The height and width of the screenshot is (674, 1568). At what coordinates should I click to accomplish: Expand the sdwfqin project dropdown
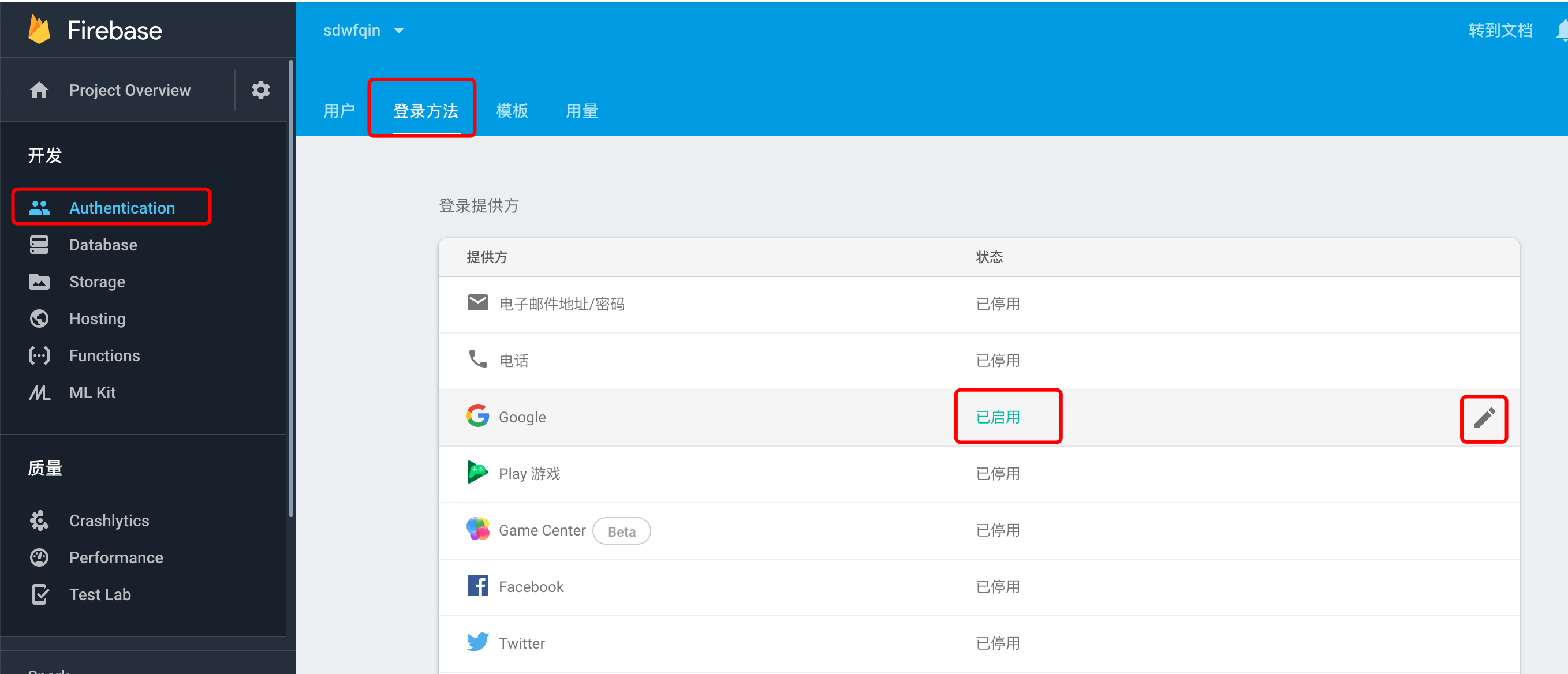tap(363, 31)
